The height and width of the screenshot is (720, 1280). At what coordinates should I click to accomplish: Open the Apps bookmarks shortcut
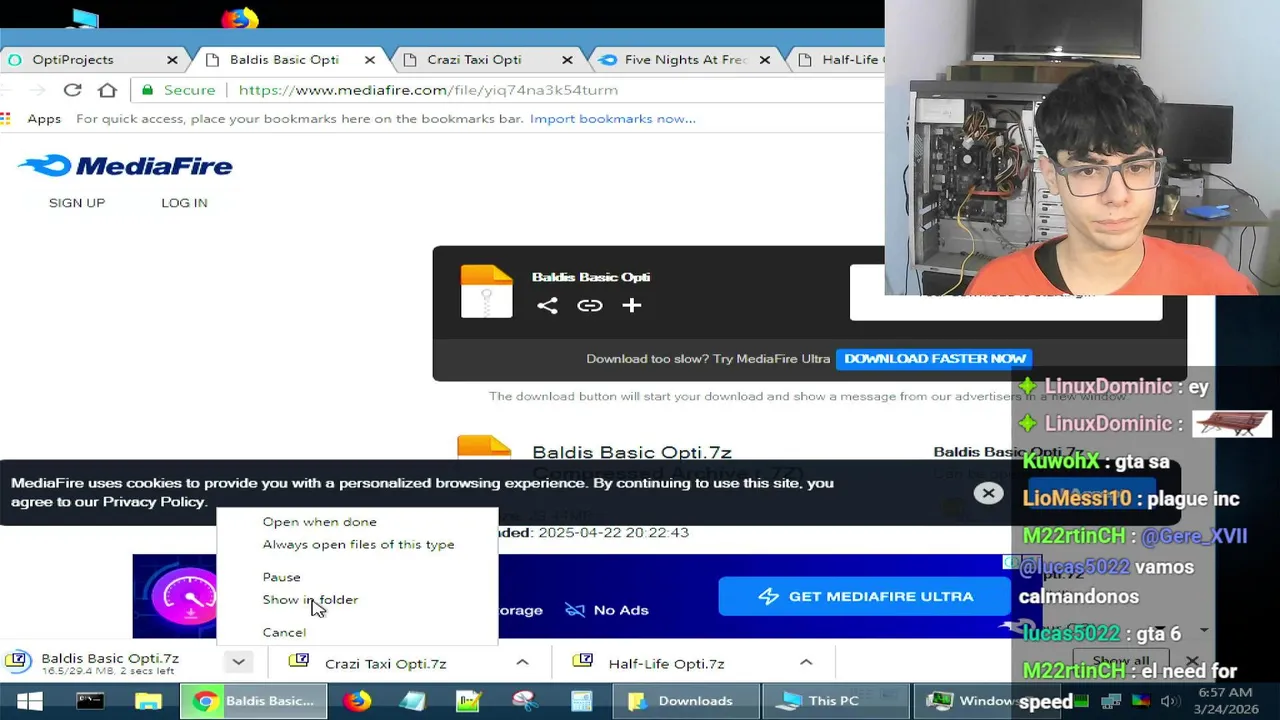(32, 119)
